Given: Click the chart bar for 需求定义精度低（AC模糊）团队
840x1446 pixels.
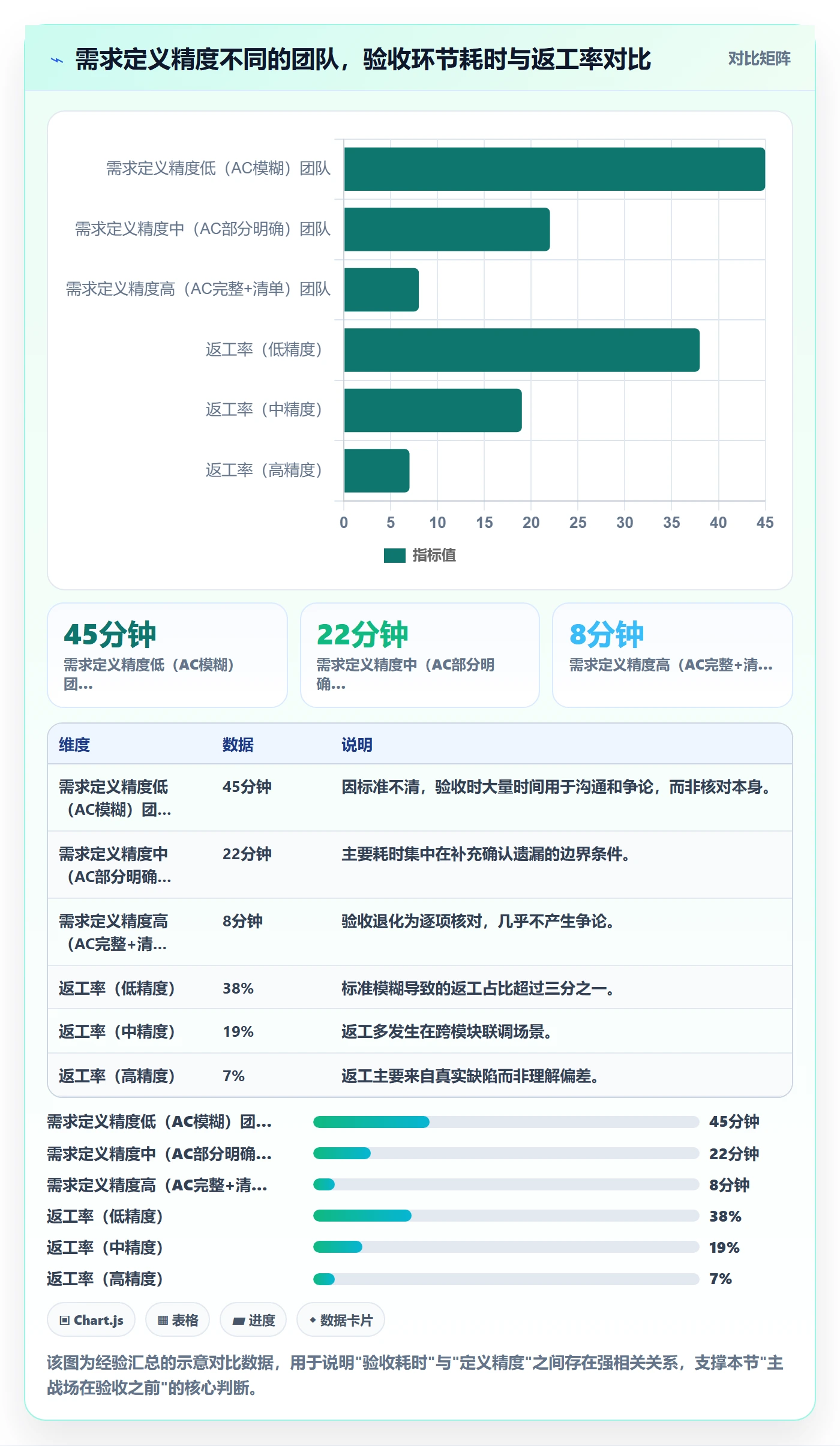Looking at the screenshot, I should point(554,169).
